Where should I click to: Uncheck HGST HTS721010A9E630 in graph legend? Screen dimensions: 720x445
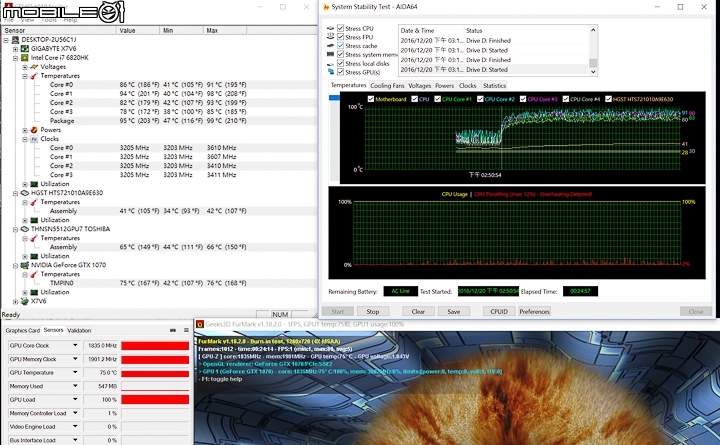pyautogui.click(x=608, y=99)
